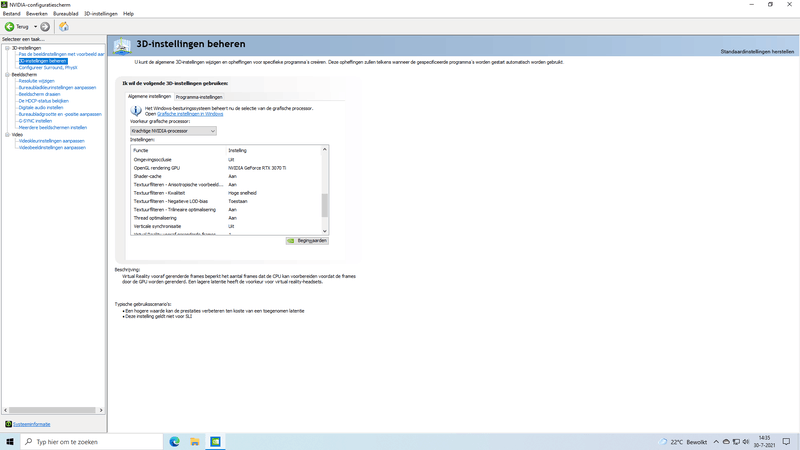Viewport: 800px width, 450px height.
Task: Select the Shader-cache setting row
Action: (226, 176)
